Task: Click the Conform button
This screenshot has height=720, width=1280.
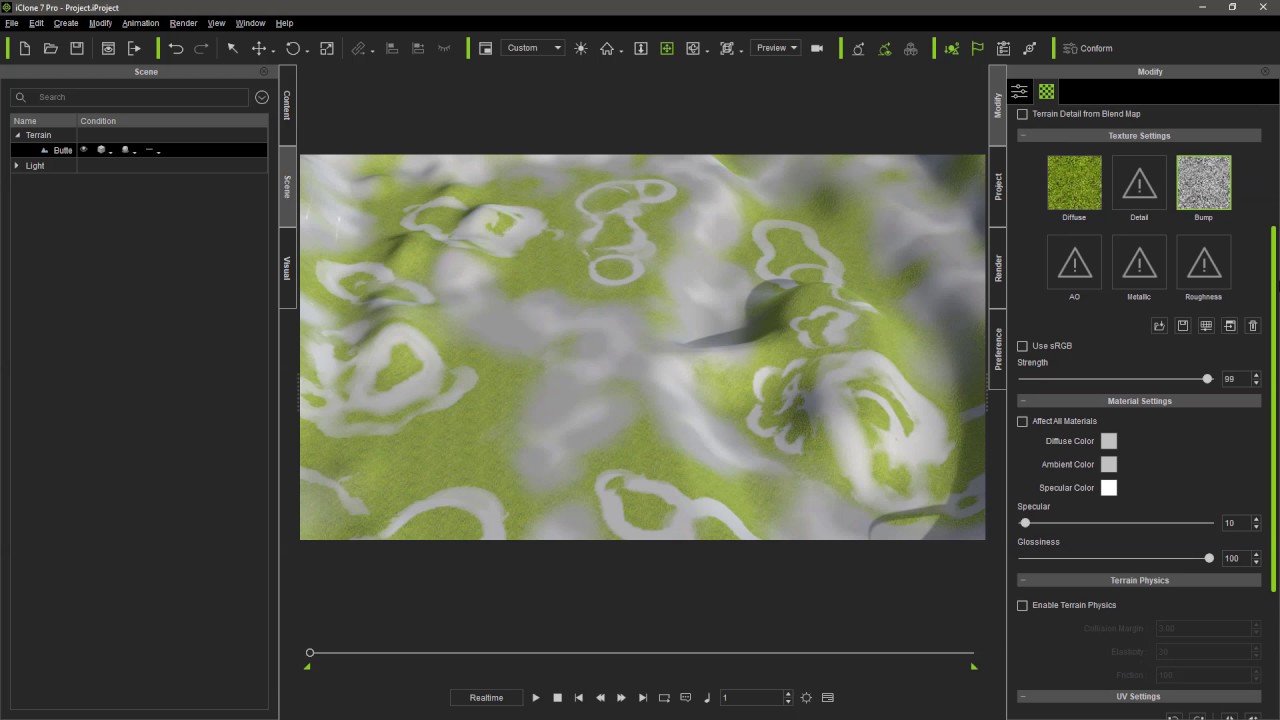Action: pyautogui.click(x=1087, y=48)
